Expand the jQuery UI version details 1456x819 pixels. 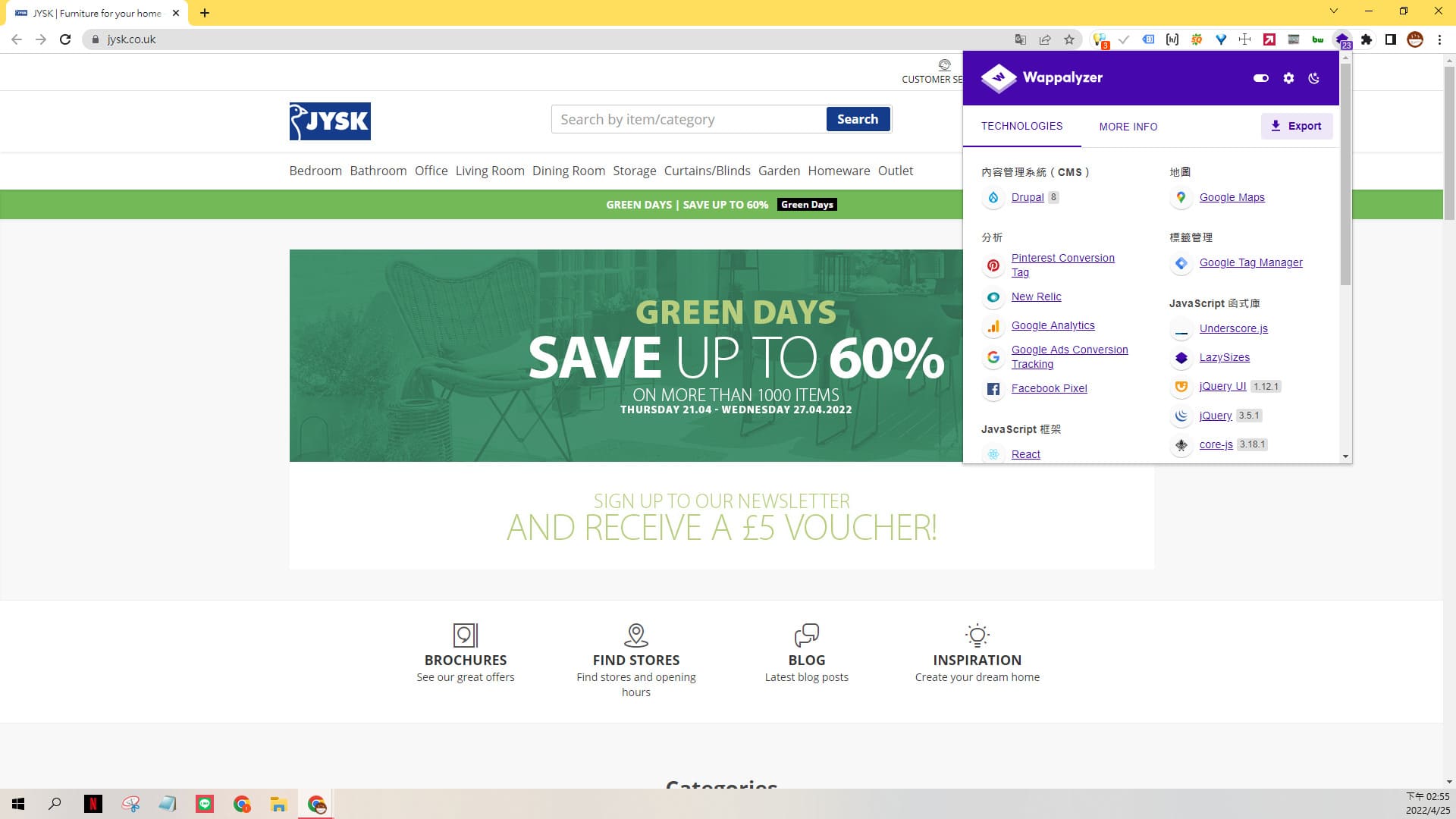1264,386
